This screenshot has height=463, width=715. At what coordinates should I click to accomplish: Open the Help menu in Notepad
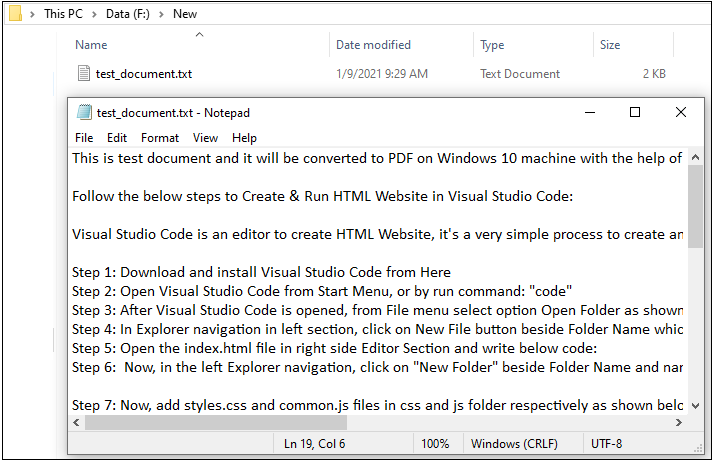click(244, 138)
